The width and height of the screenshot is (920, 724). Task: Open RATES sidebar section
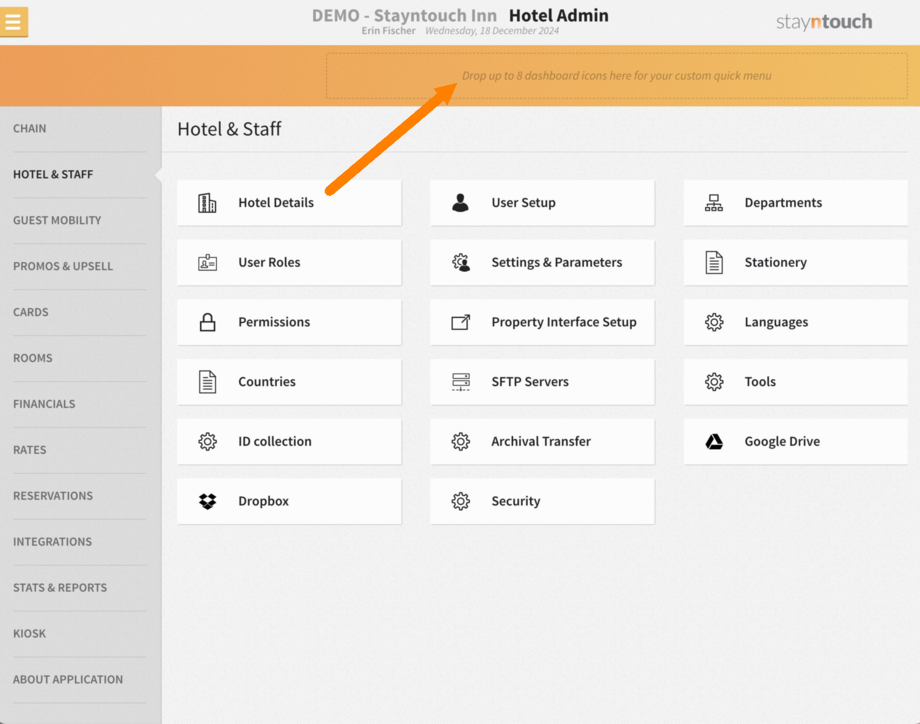click(29, 450)
